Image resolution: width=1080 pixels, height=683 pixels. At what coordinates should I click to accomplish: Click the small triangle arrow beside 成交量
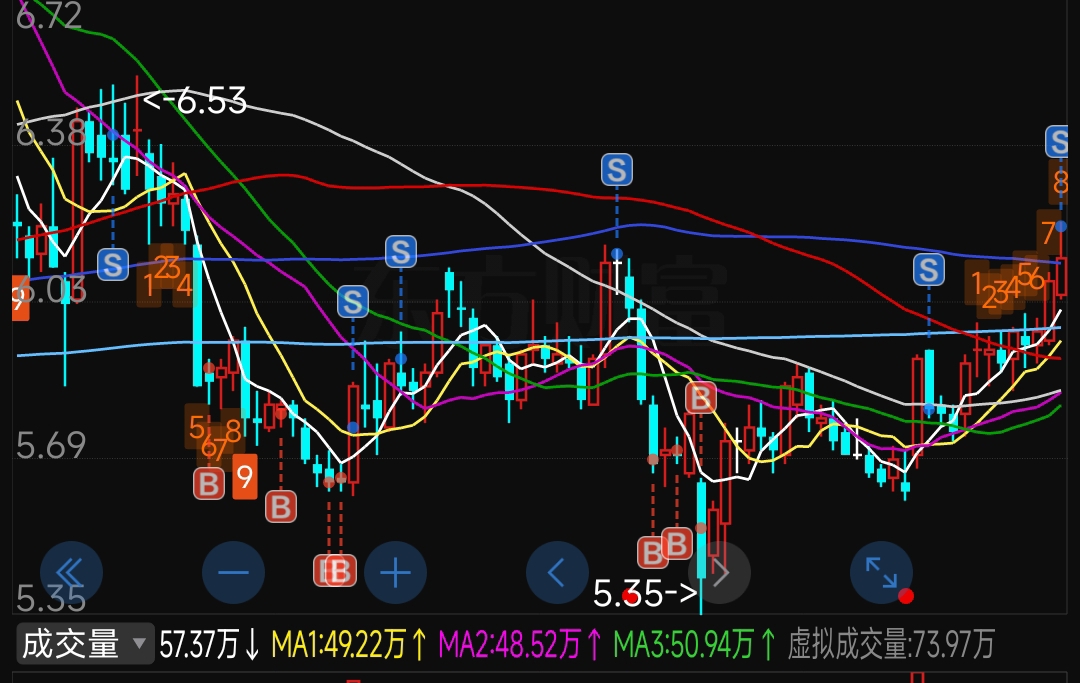point(139,644)
